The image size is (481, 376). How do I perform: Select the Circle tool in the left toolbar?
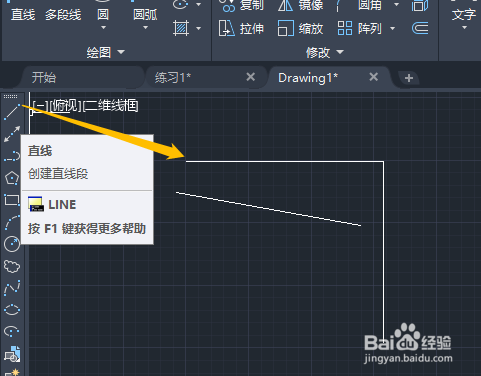click(x=12, y=244)
